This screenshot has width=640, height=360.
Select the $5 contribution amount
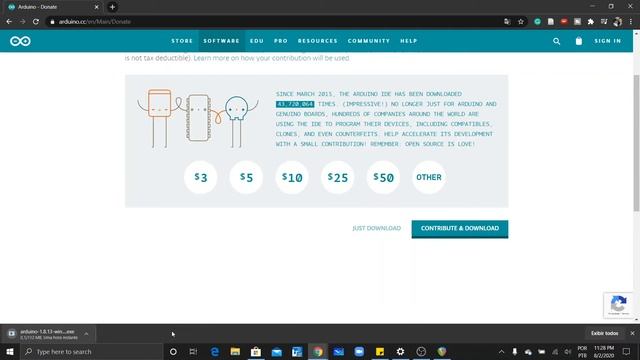[x=246, y=177]
